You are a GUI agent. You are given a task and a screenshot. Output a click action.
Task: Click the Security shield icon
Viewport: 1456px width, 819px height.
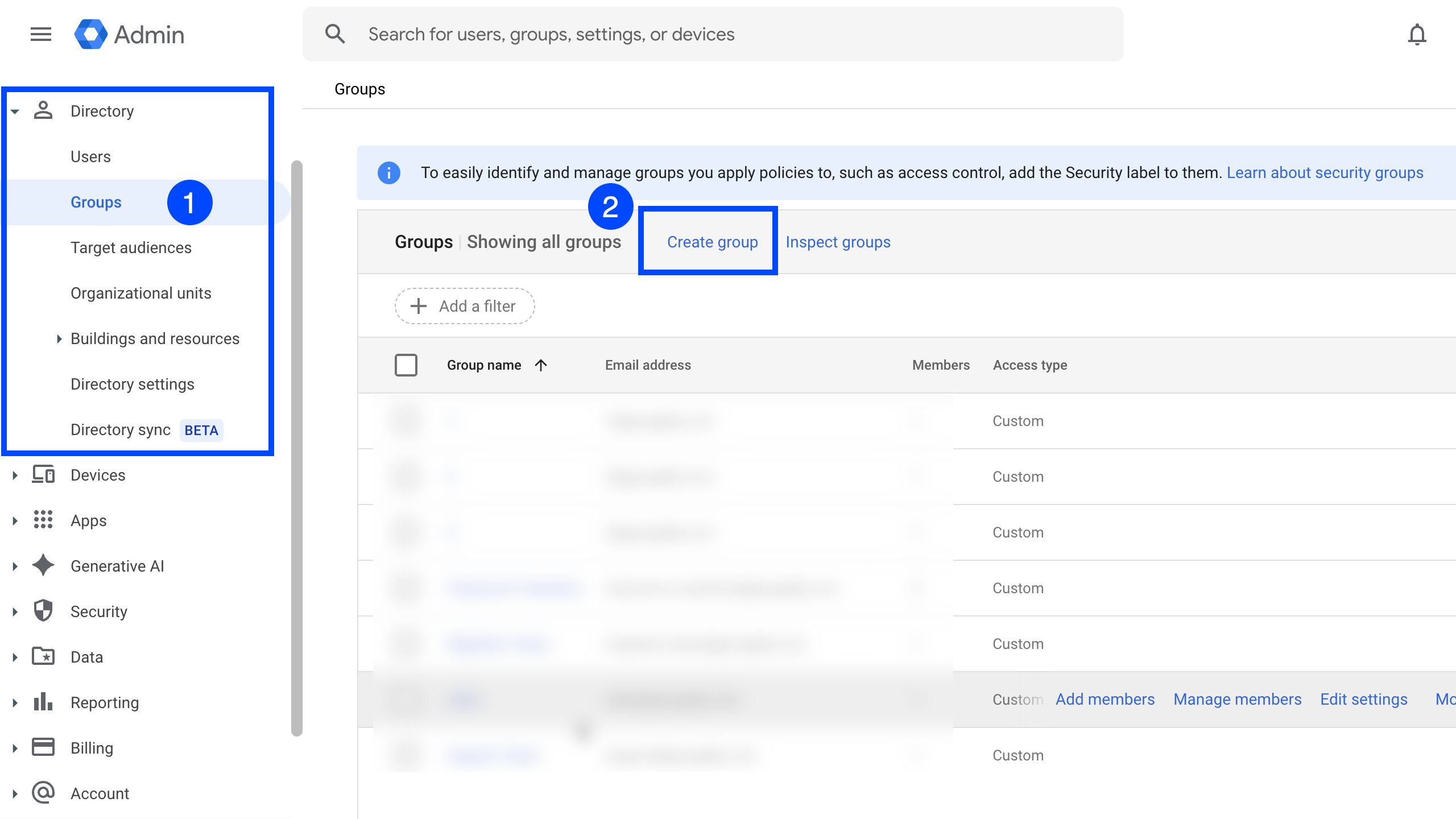(x=43, y=611)
